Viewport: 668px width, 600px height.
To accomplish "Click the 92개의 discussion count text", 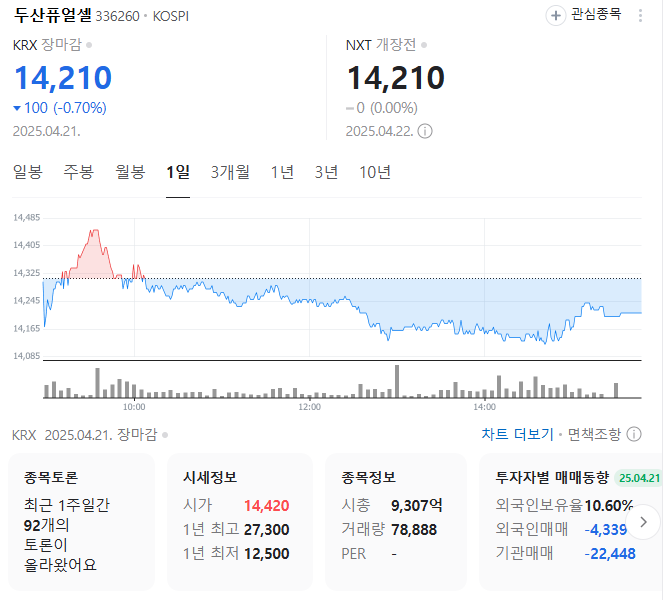I will click(x=46, y=525).
